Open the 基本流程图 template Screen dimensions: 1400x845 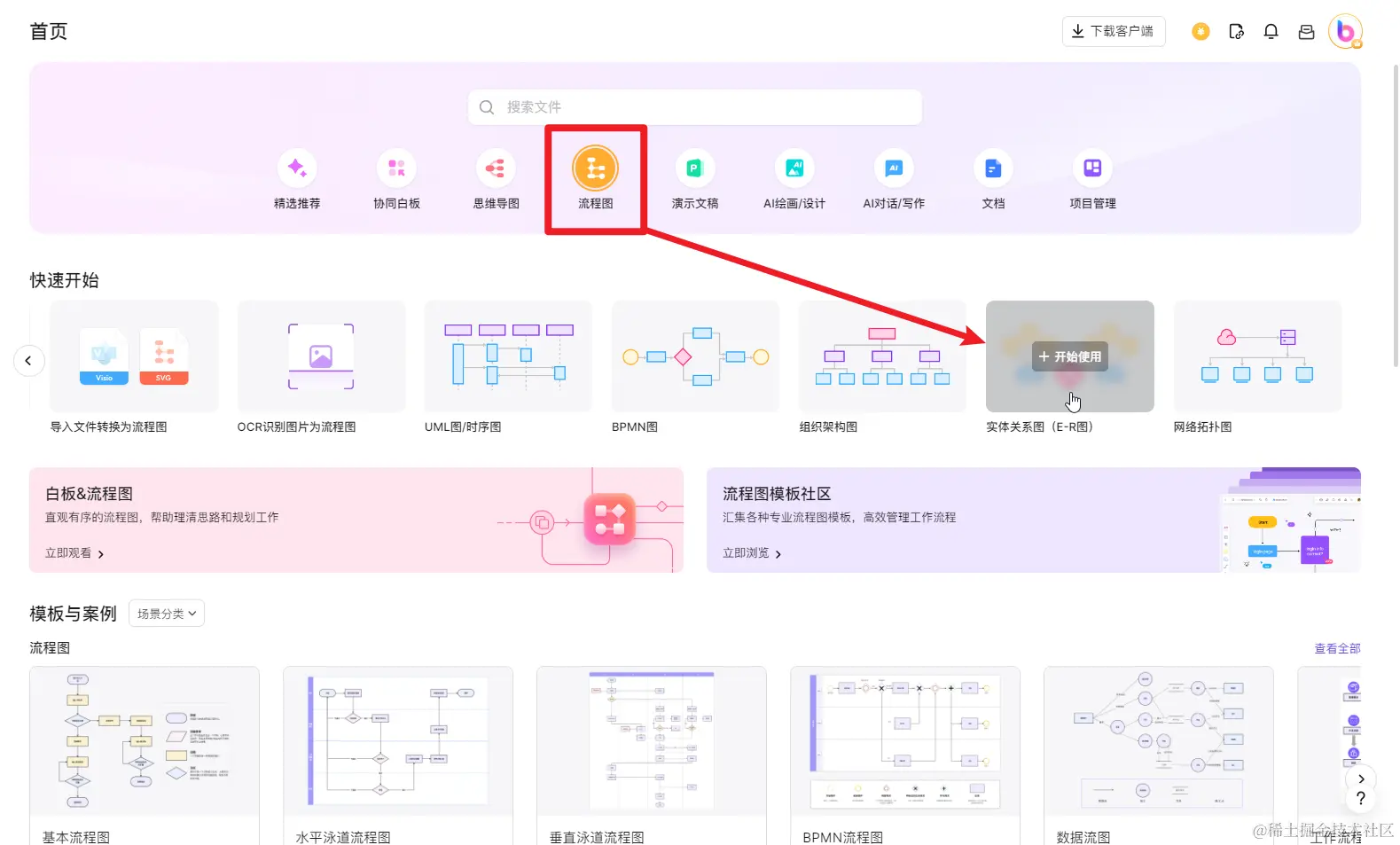[x=145, y=755]
